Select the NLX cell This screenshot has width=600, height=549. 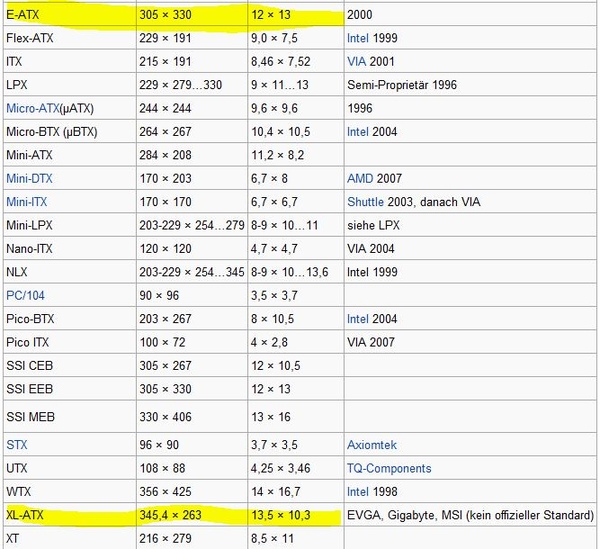(70, 272)
